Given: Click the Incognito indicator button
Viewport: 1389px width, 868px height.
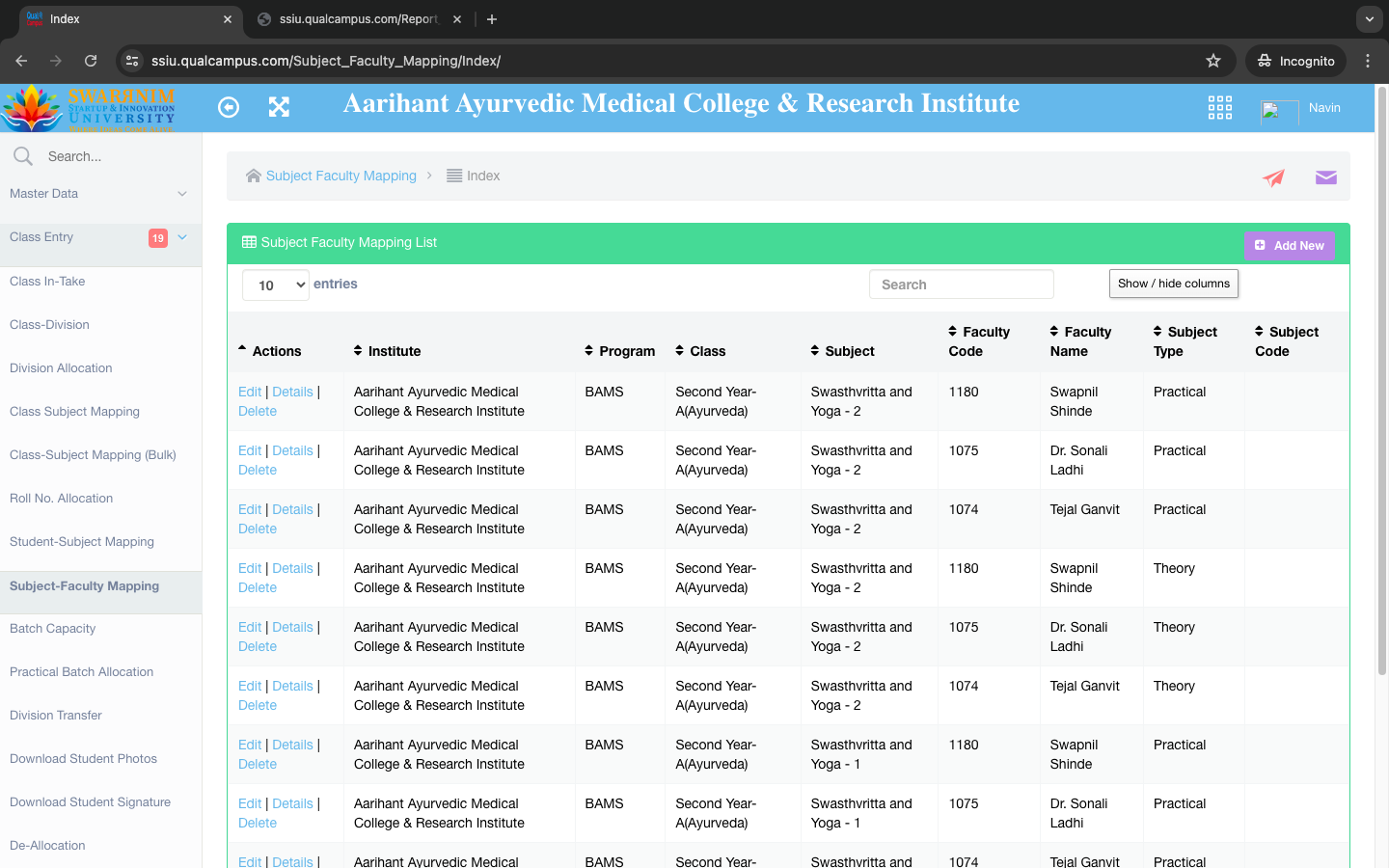Looking at the screenshot, I should (x=1295, y=61).
